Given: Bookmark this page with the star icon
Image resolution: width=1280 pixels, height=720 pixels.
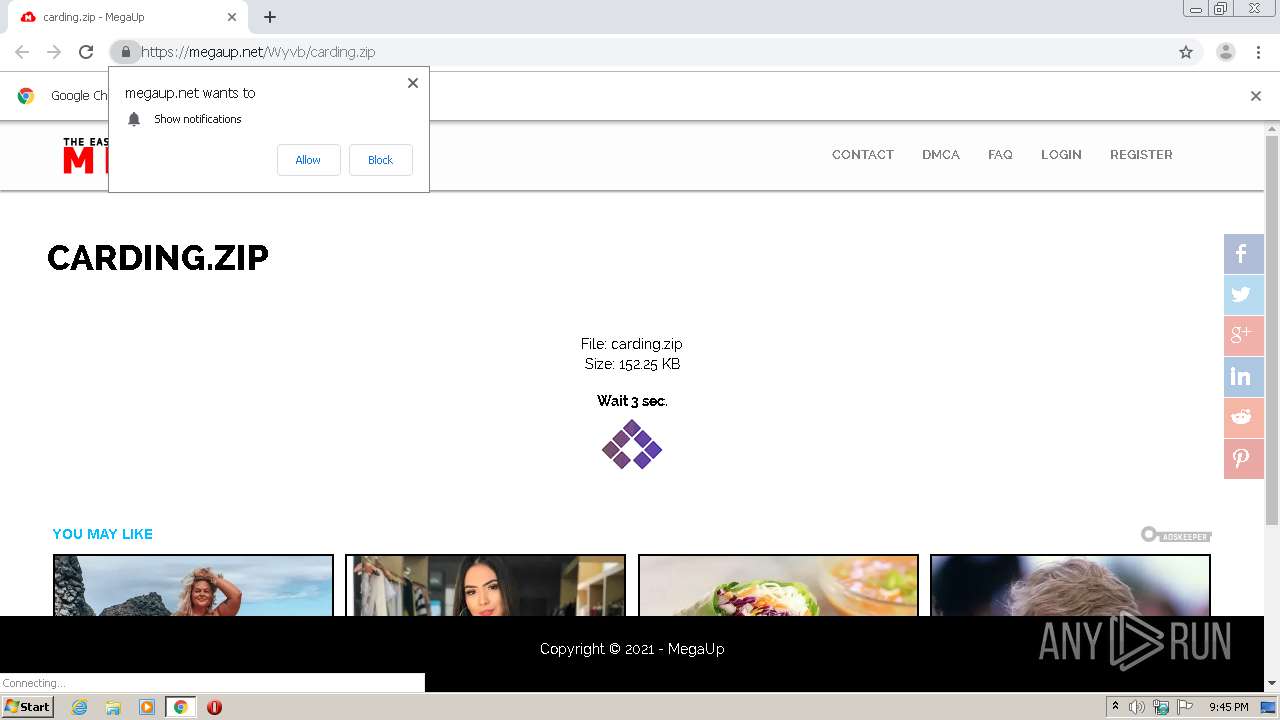Looking at the screenshot, I should point(1186,52).
